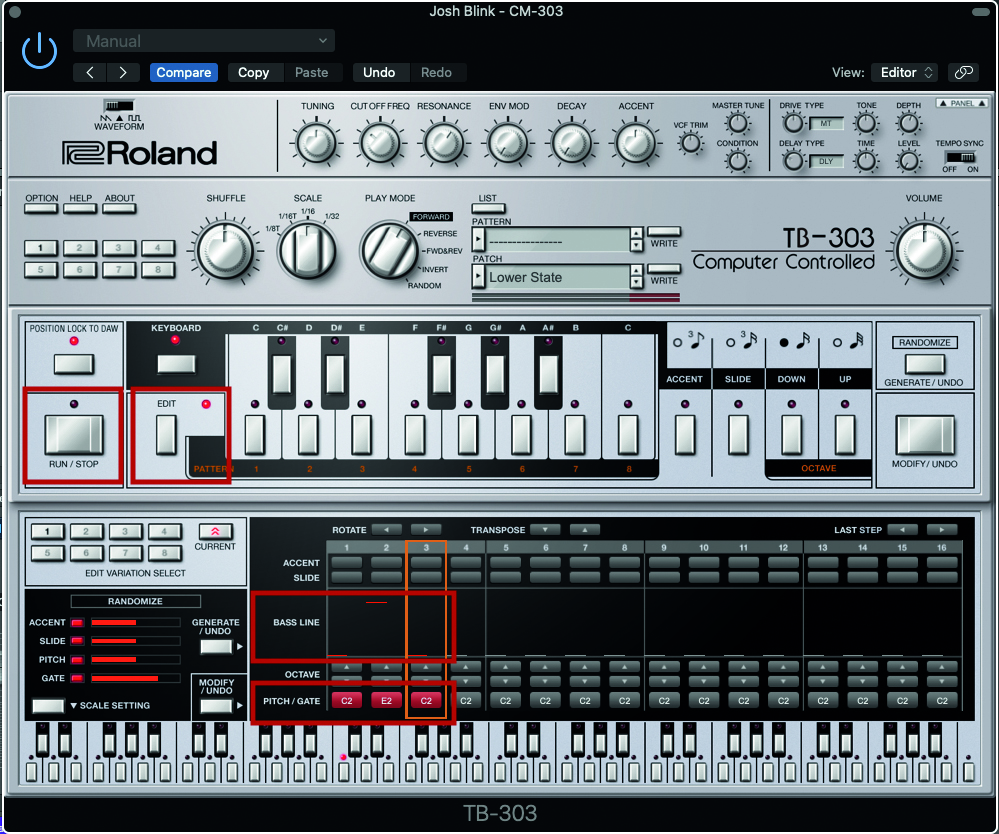Toggle Position Lock to DAW button
The image size is (999, 834).
(x=74, y=364)
